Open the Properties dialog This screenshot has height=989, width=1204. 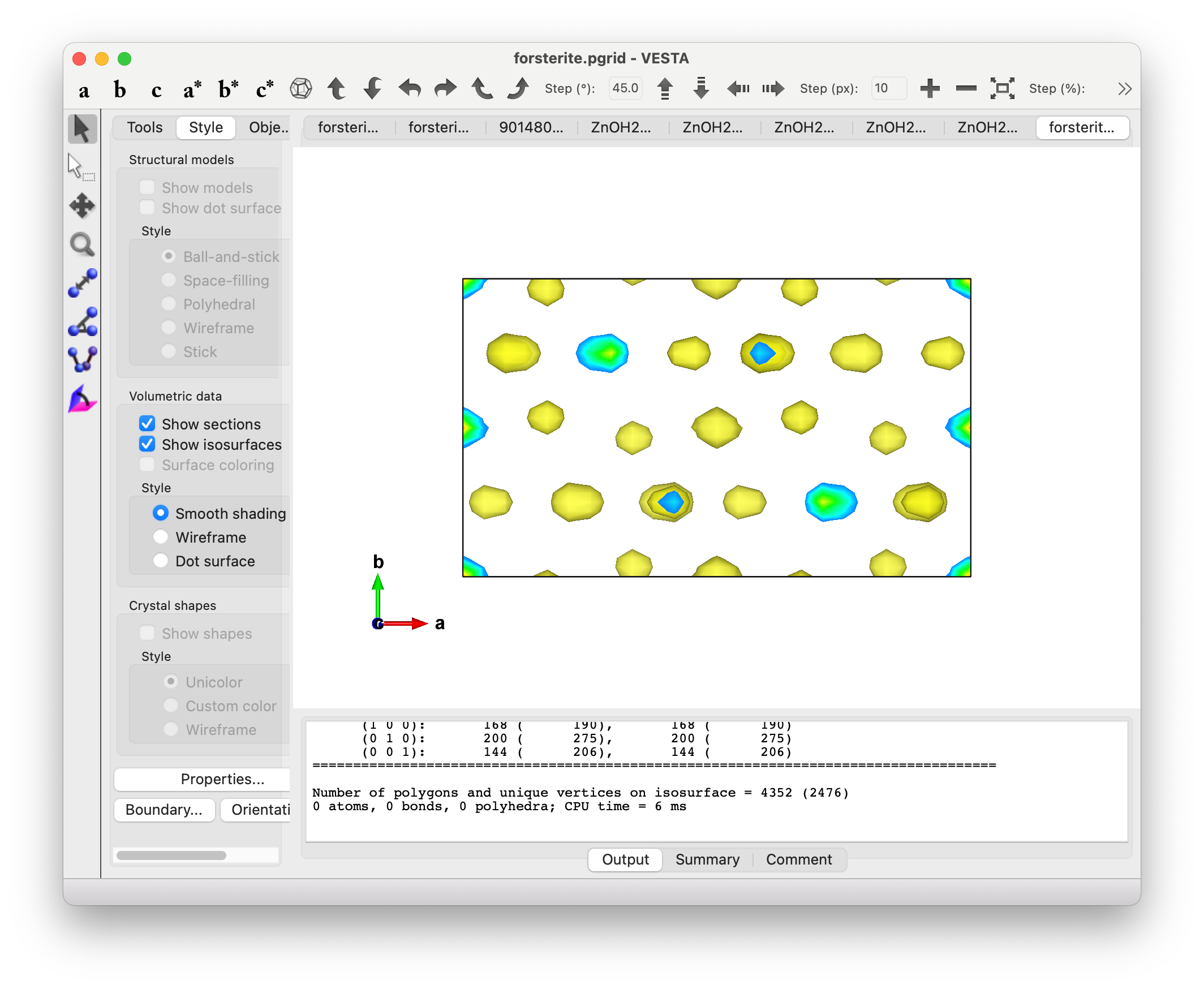tap(222, 779)
